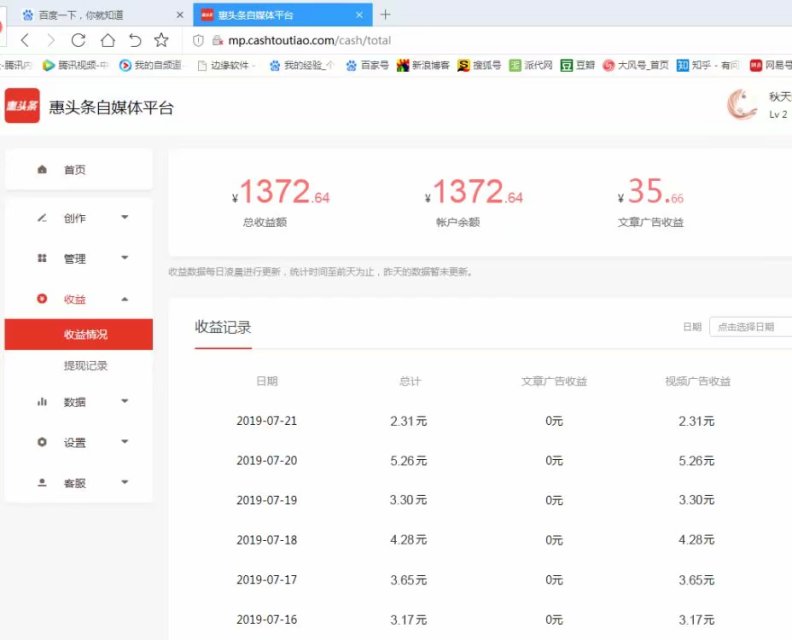Open the 豆瓣 bookmark
This screenshot has height=640, width=792.
point(578,65)
